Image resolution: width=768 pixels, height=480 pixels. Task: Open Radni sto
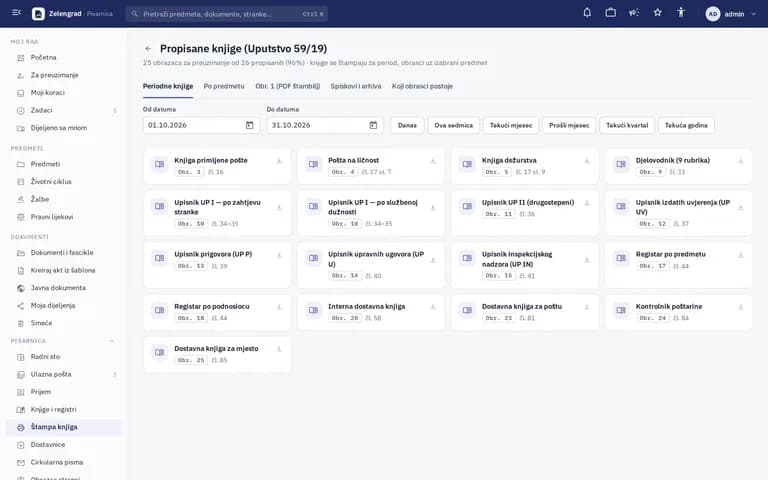(64, 357)
